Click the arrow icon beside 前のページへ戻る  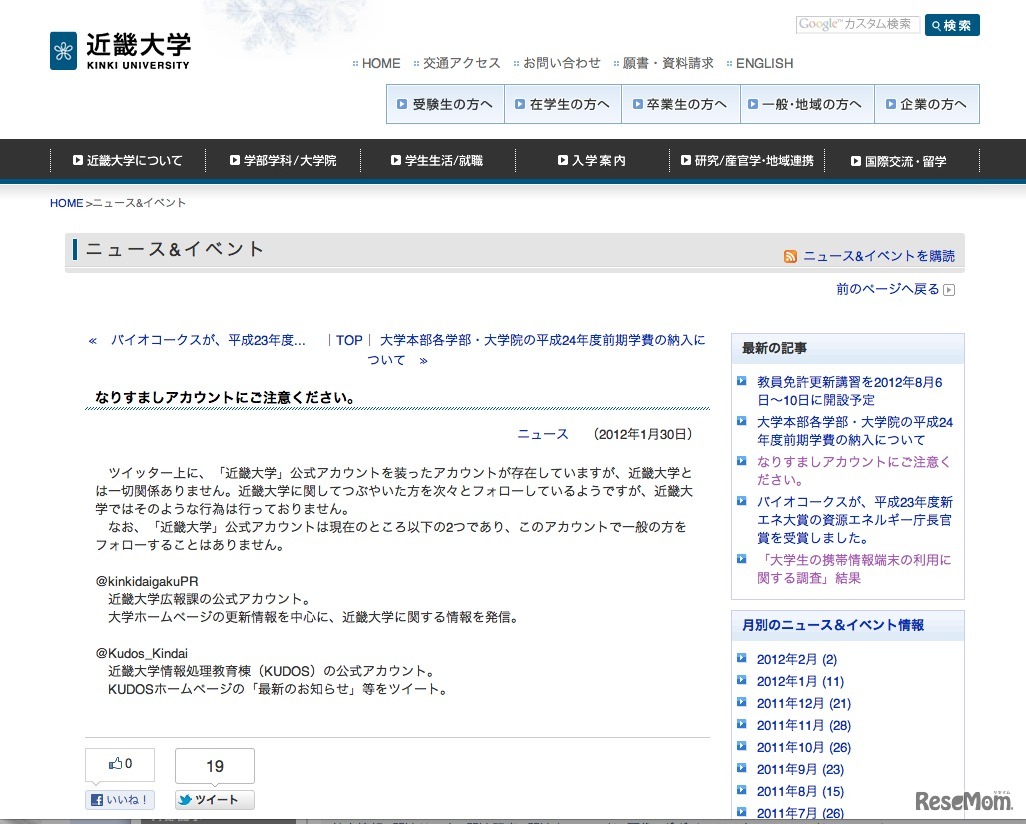pos(949,290)
